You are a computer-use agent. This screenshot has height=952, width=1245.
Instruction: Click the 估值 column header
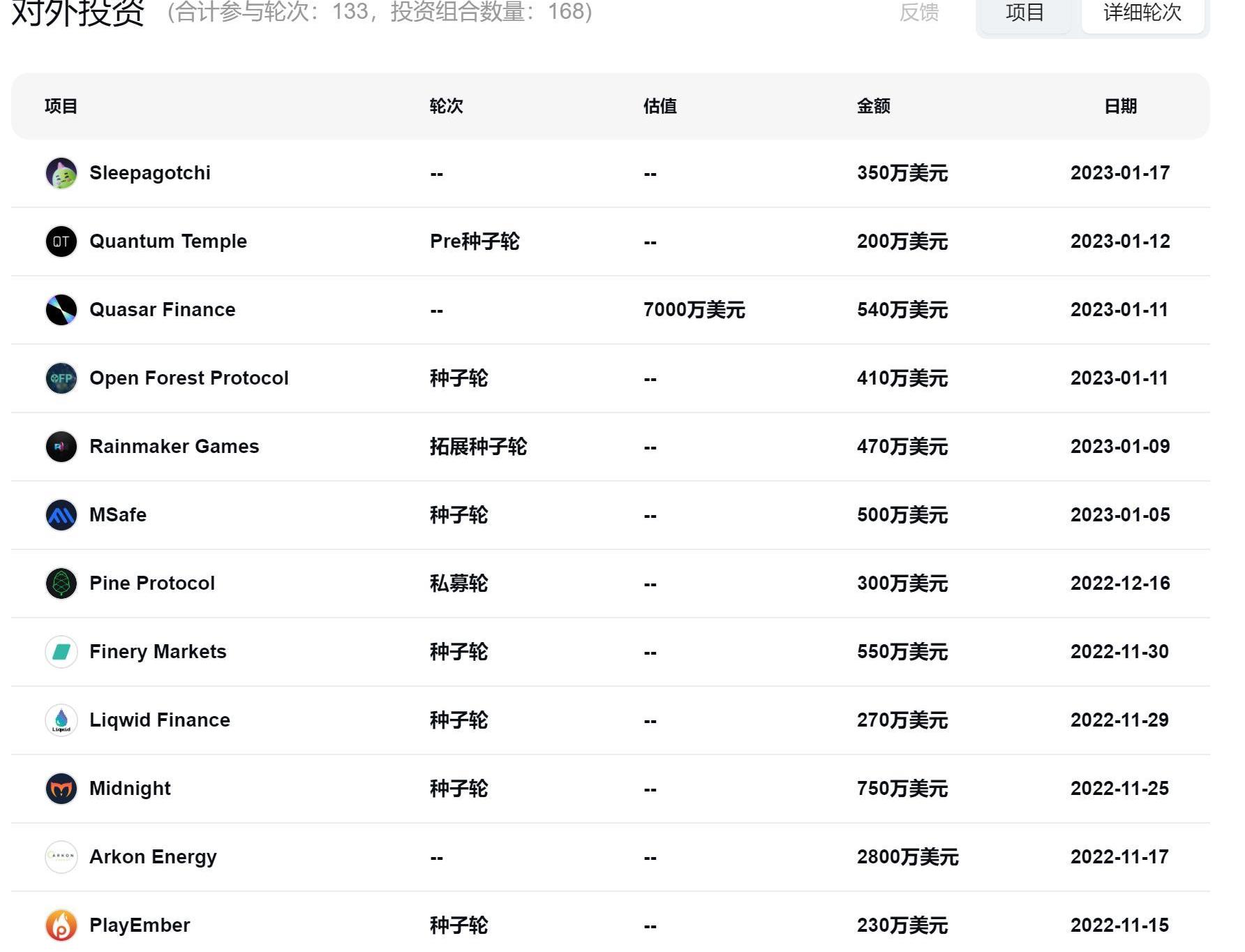(660, 106)
